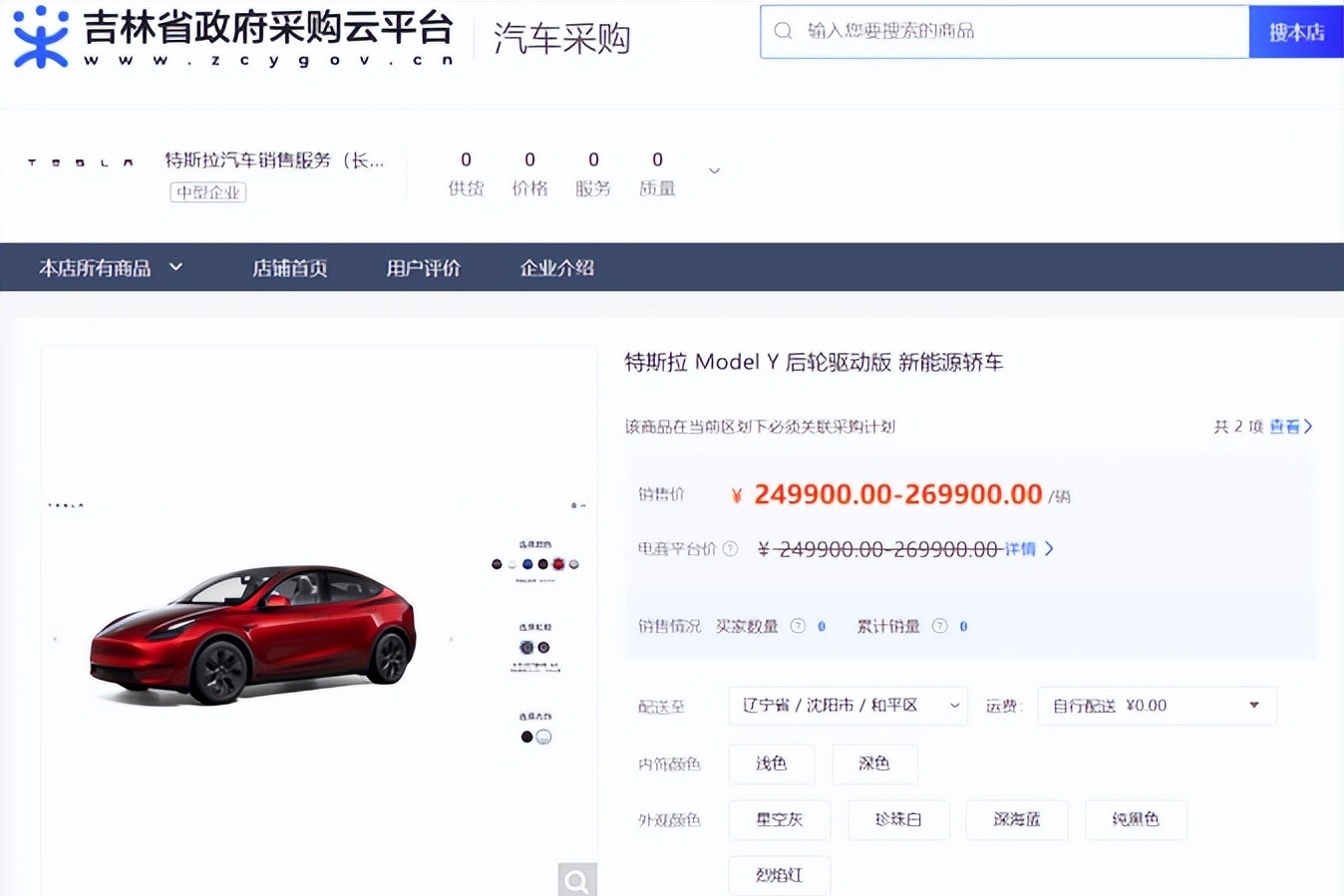Viewport: 1344px width, 896px height.
Task: Click sale price 249900.00-269900.00 in red
Action: (897, 494)
